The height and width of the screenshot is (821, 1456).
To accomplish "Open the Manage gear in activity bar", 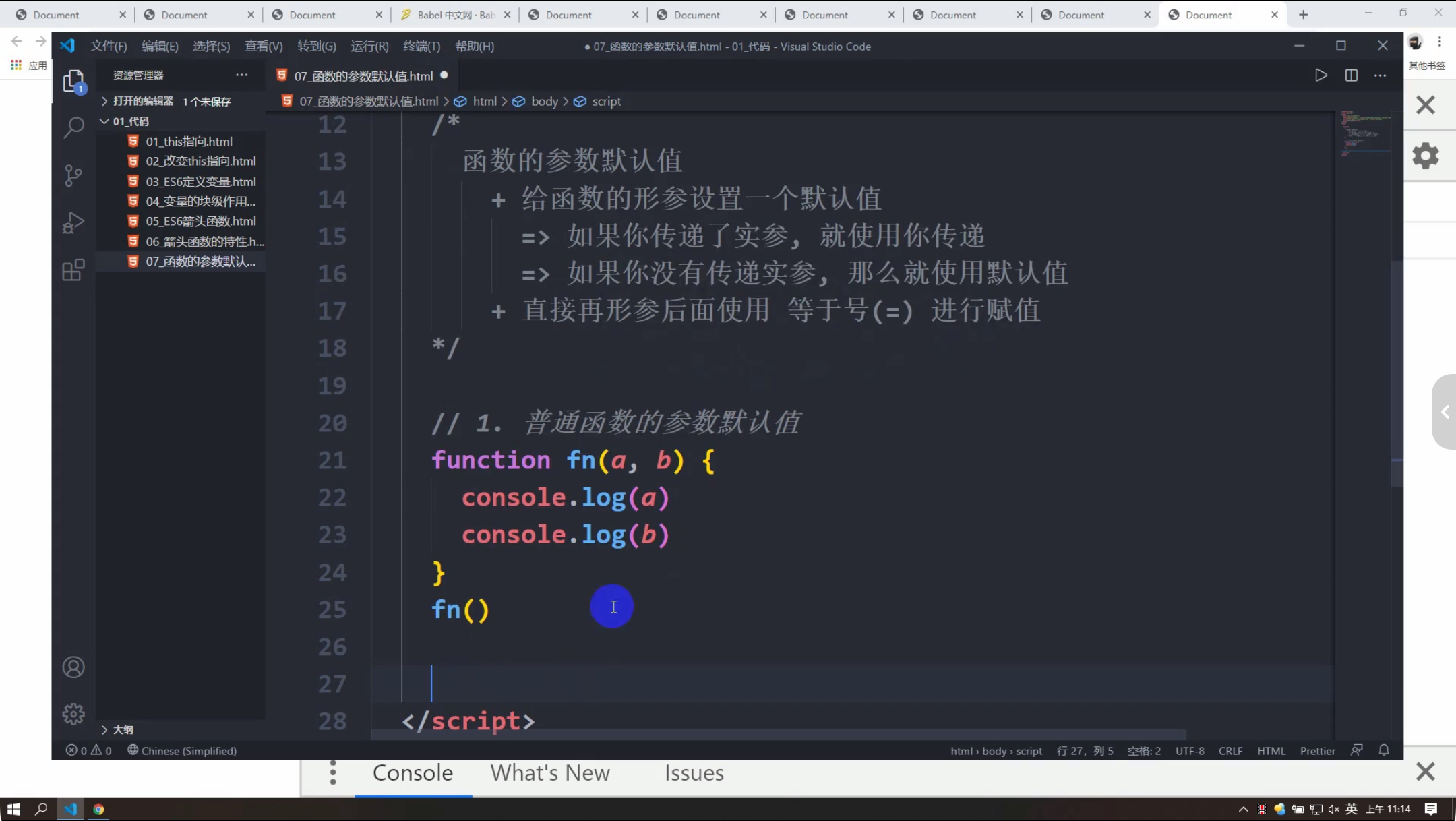I will pos(73,714).
